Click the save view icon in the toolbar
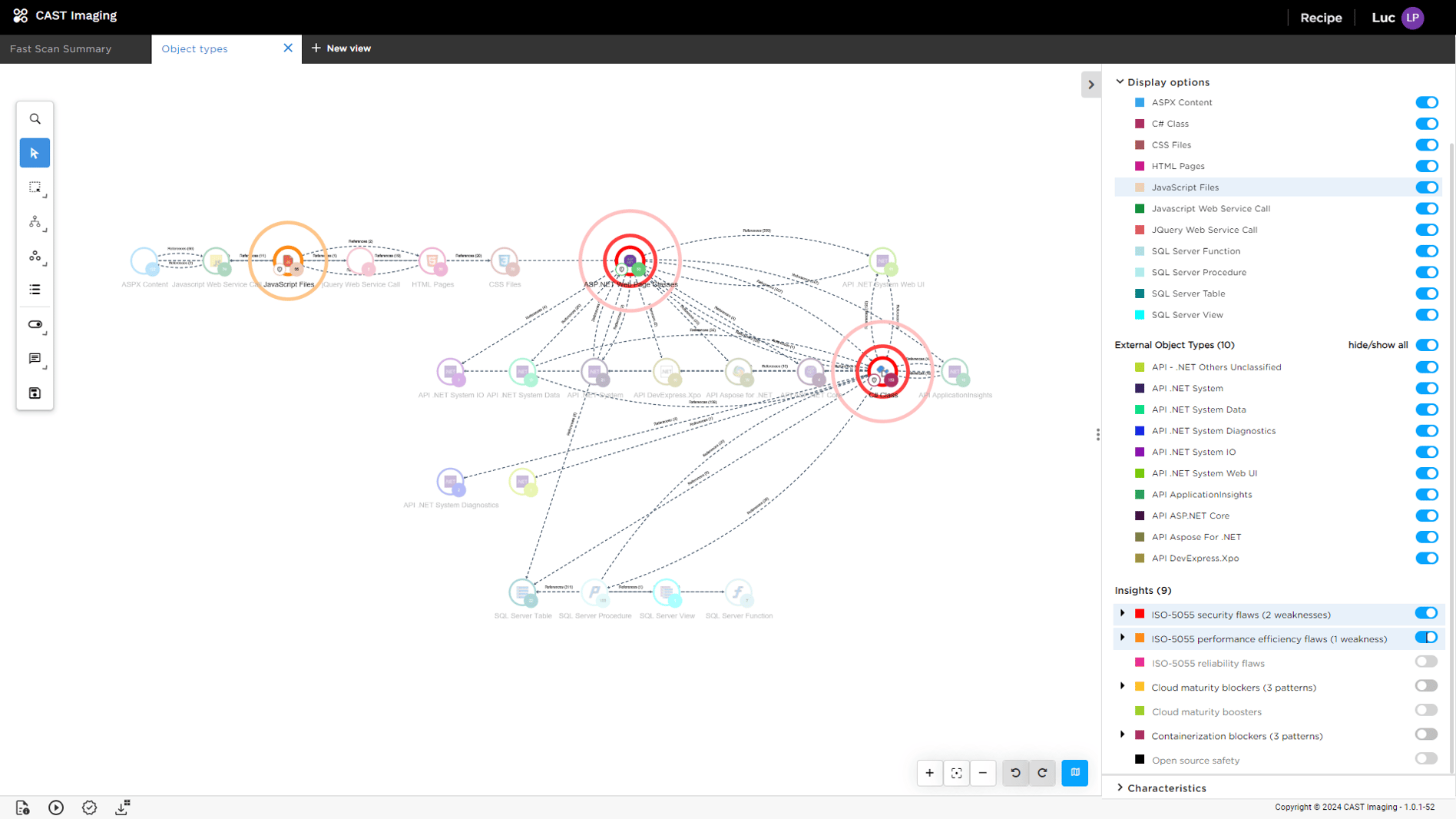 coord(35,393)
